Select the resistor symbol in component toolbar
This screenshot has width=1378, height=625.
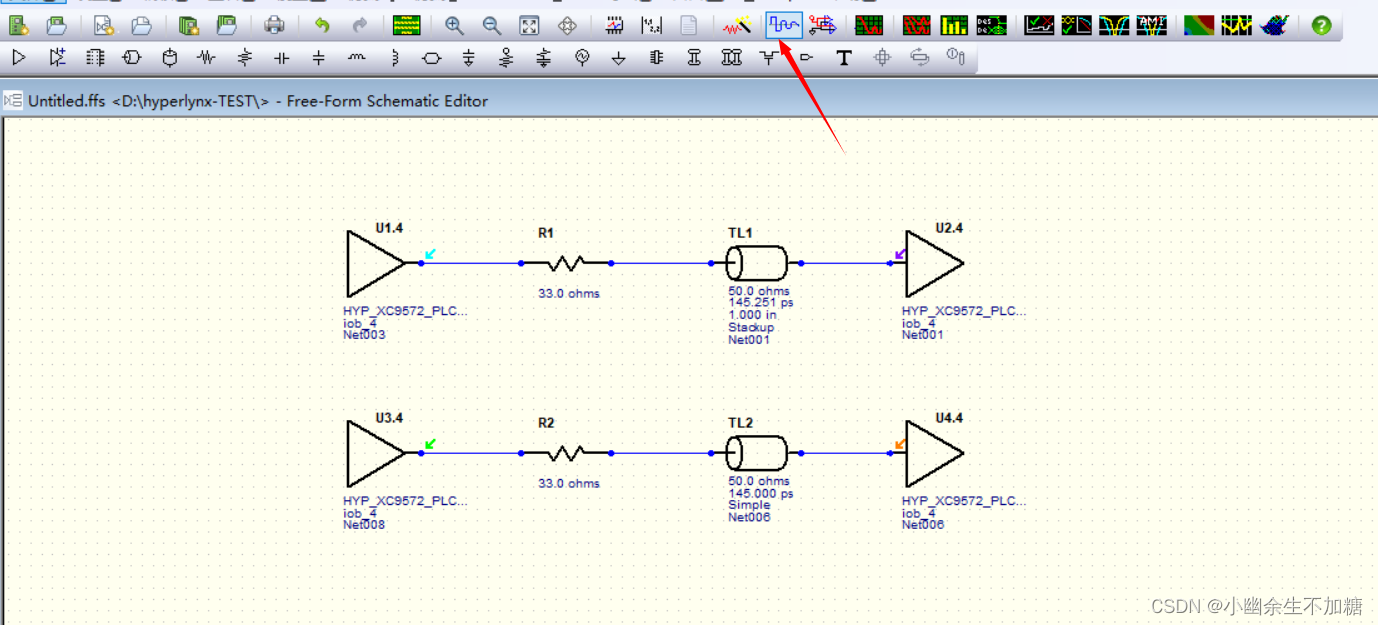[x=207, y=58]
